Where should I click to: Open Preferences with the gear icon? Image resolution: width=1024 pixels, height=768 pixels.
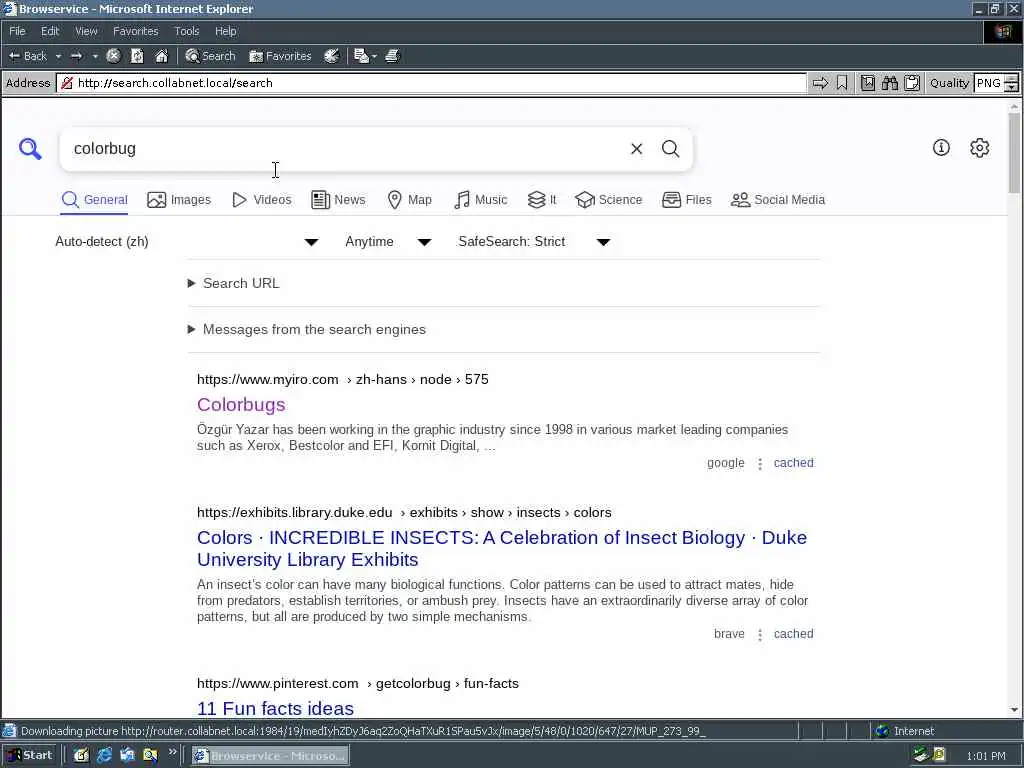point(980,148)
